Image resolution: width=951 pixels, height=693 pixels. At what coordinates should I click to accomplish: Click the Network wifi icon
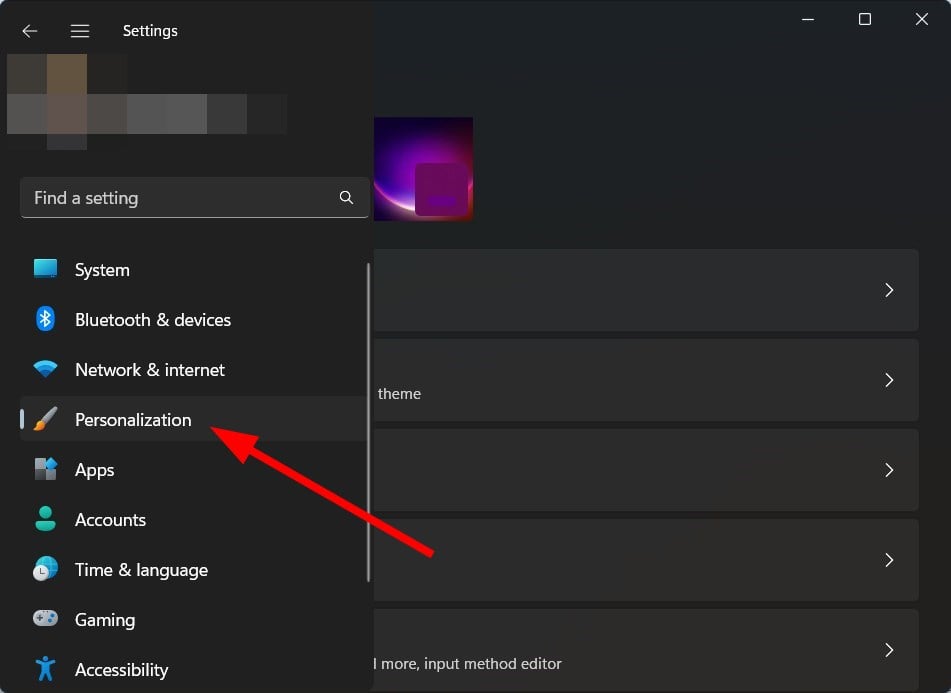(x=45, y=369)
